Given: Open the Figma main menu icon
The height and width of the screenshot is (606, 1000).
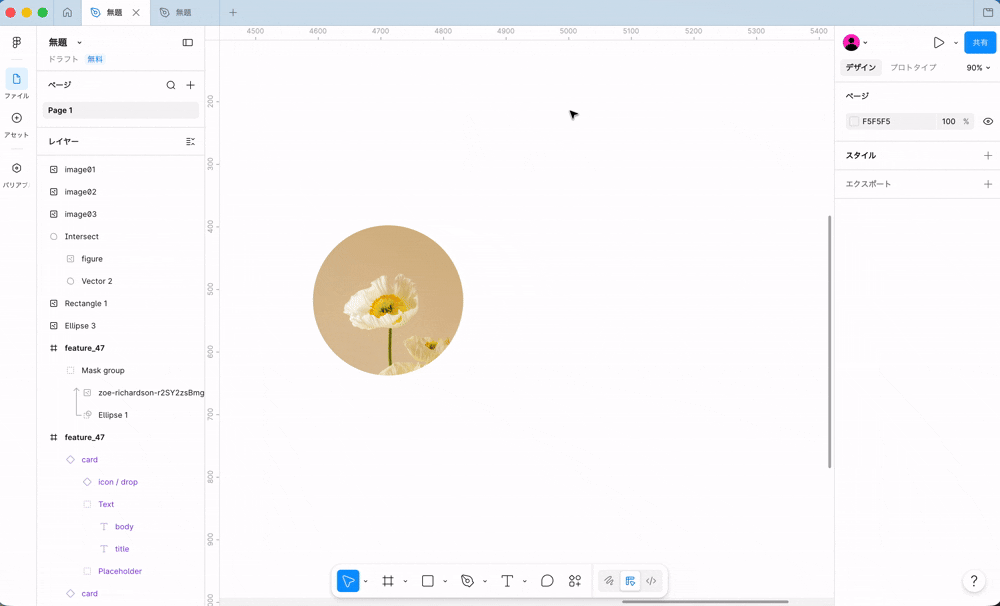Looking at the screenshot, I should (x=17, y=42).
